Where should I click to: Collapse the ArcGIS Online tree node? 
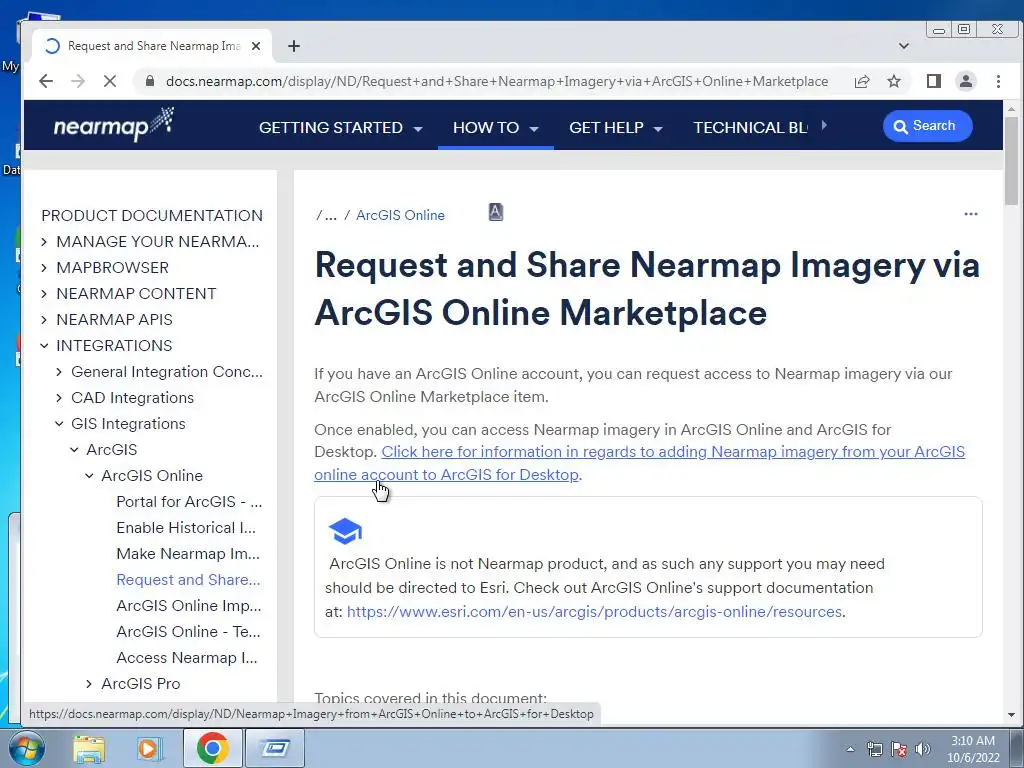pyautogui.click(x=89, y=476)
